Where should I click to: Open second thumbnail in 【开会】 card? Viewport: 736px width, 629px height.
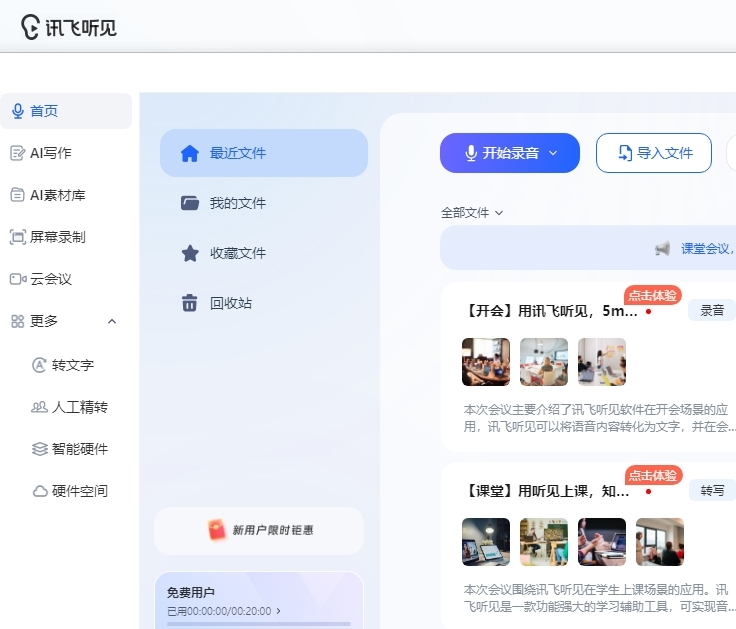(x=544, y=362)
